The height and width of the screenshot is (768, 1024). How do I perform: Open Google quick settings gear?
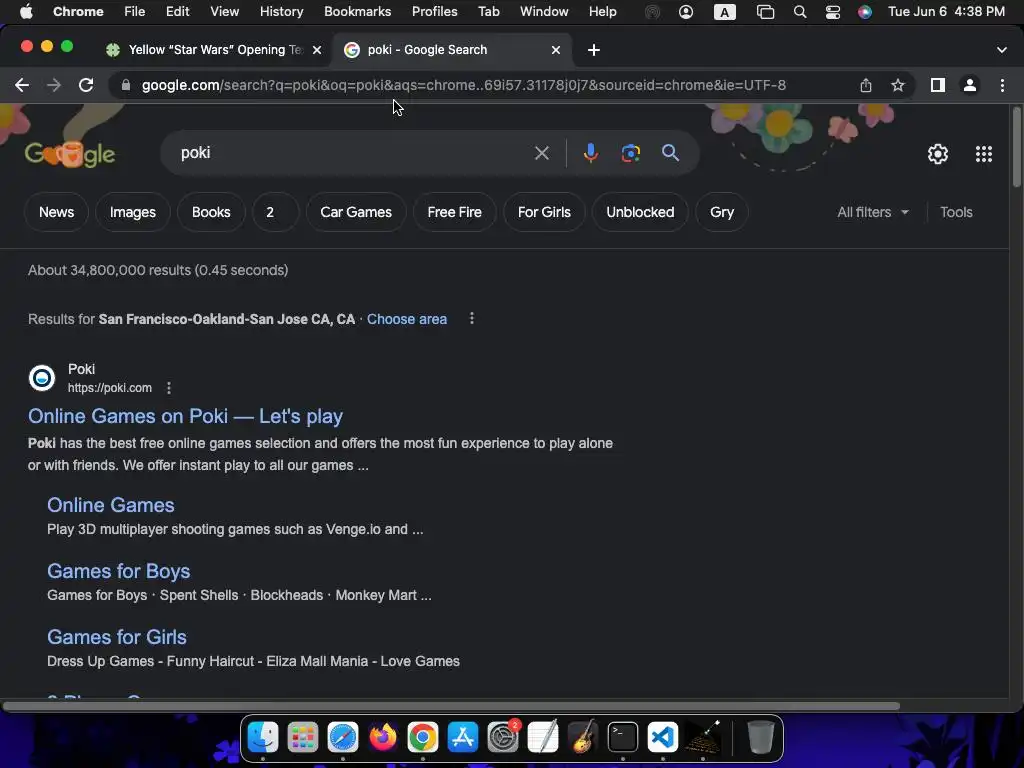pyautogui.click(x=938, y=153)
